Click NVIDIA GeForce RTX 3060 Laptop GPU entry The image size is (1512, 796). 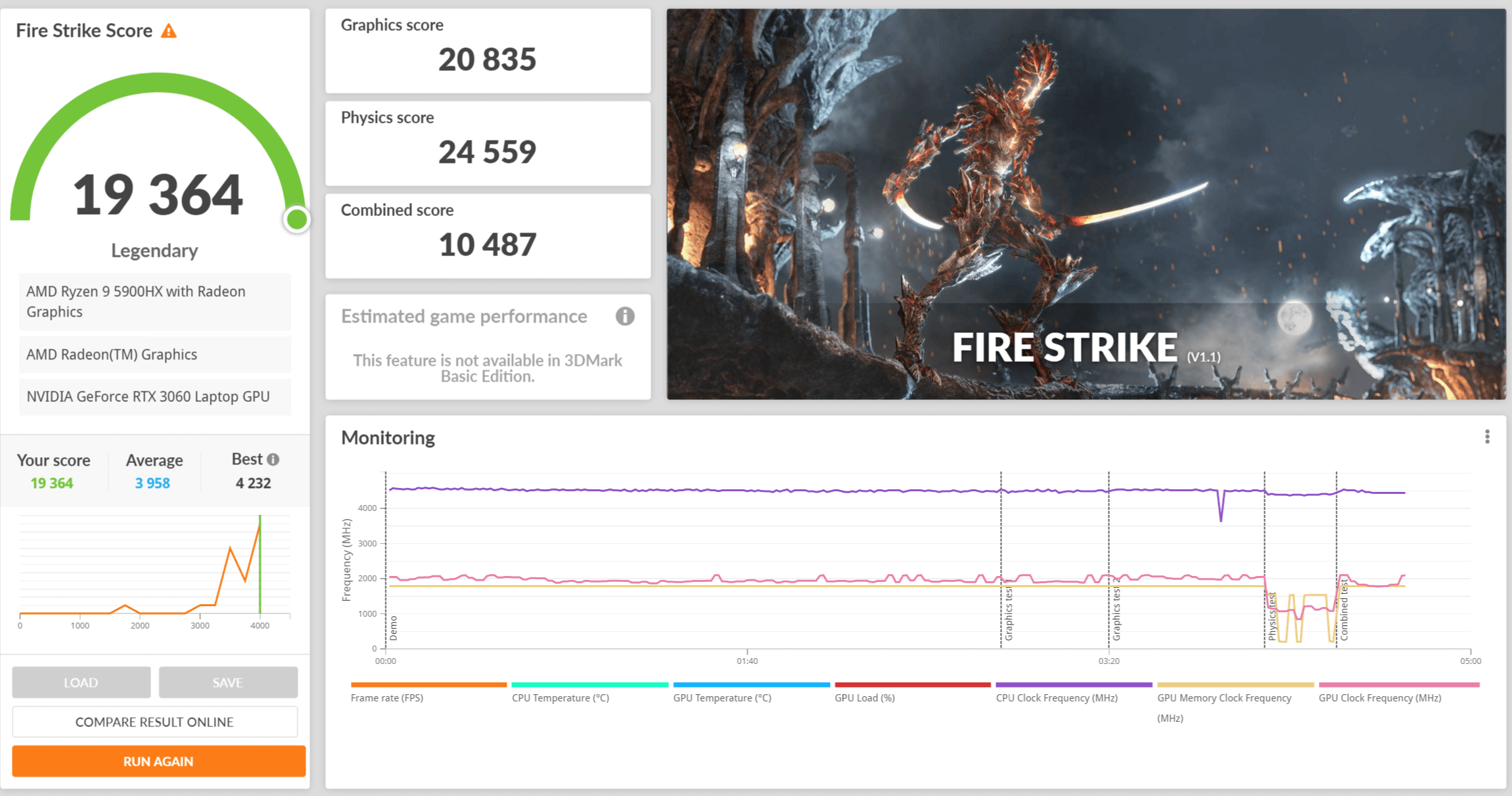(x=154, y=397)
